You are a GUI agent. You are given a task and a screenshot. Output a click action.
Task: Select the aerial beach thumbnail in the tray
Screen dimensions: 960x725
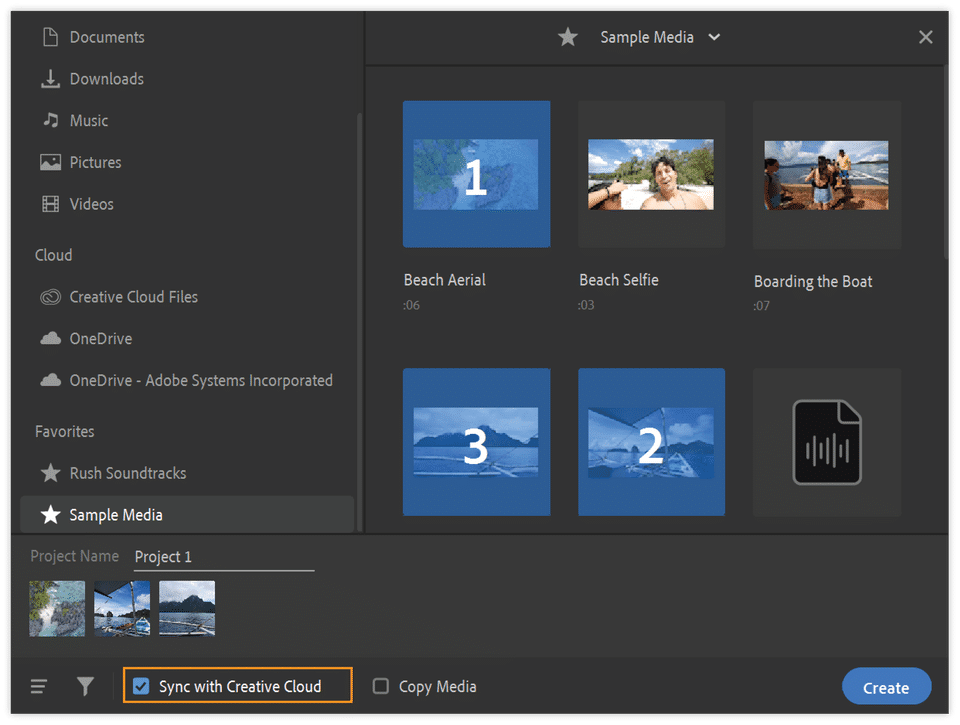point(57,609)
